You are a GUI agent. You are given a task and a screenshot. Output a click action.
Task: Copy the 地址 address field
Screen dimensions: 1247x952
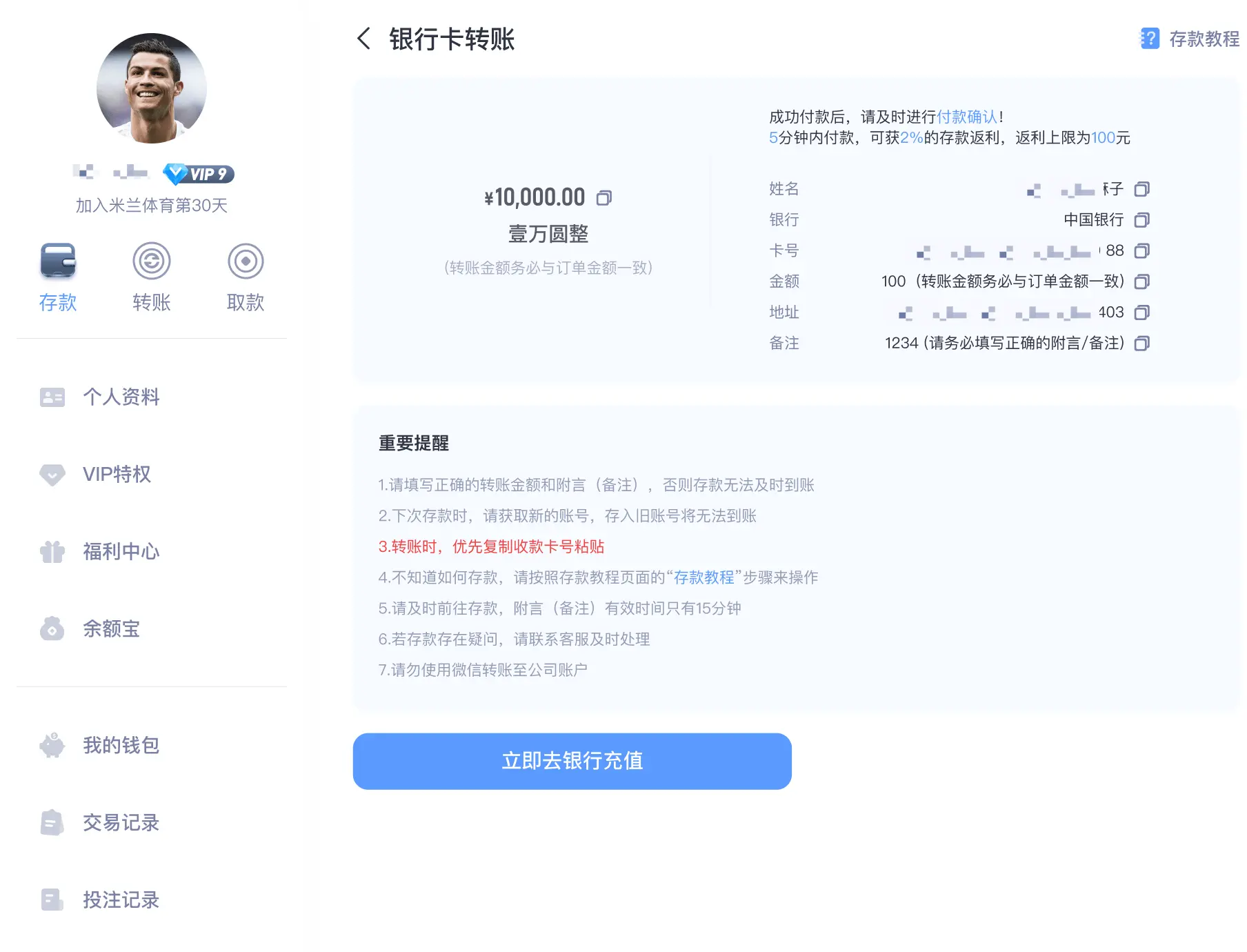pos(1142,312)
